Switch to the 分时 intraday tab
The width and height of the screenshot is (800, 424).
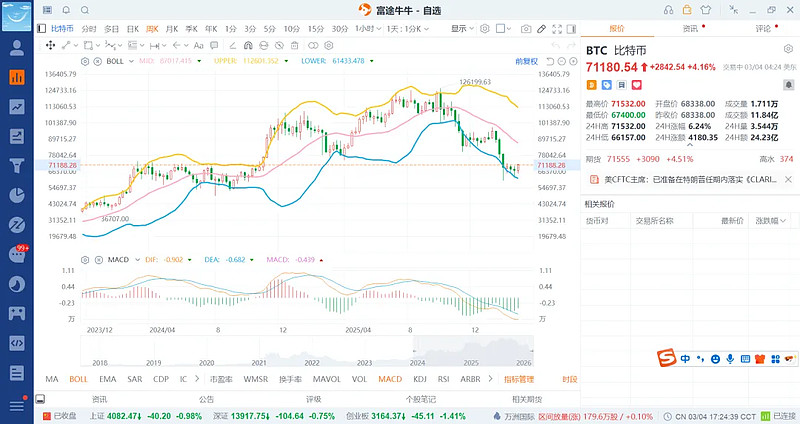(89, 29)
